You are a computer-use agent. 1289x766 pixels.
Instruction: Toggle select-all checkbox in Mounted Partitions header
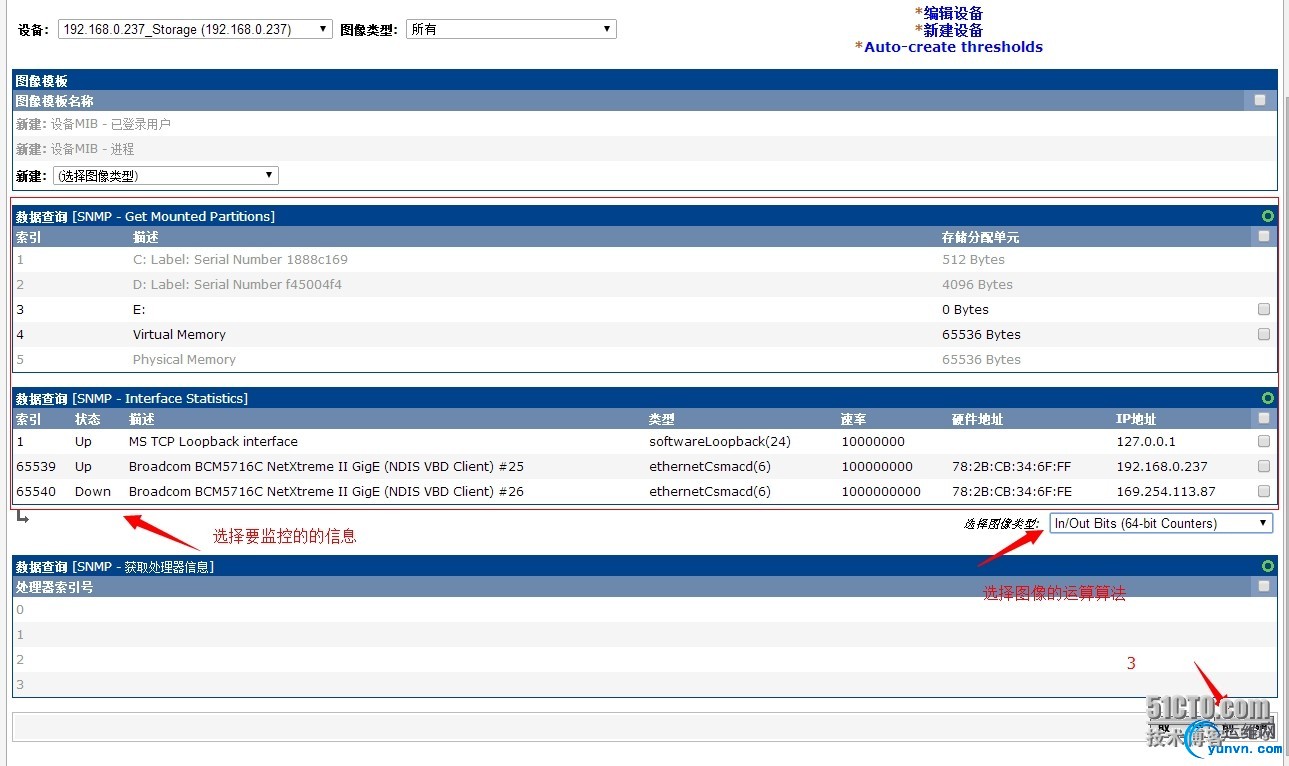1264,237
